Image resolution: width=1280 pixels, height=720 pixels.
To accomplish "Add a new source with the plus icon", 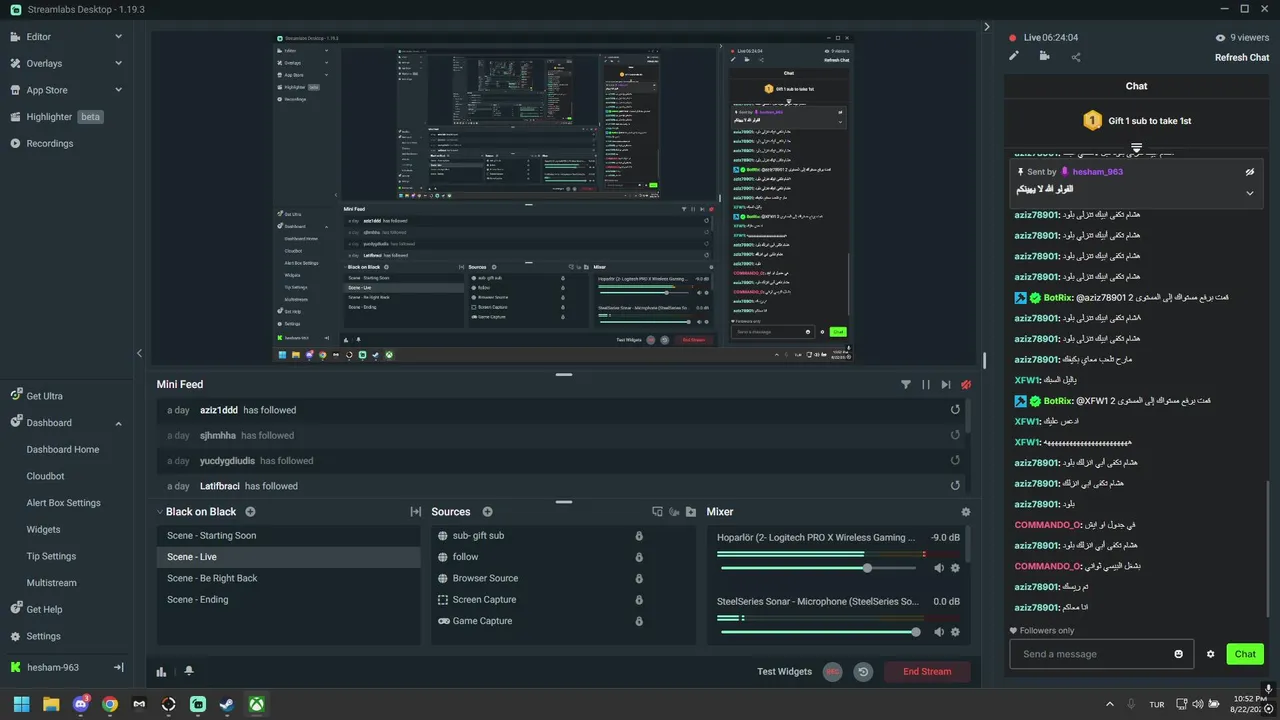I will (x=487, y=512).
